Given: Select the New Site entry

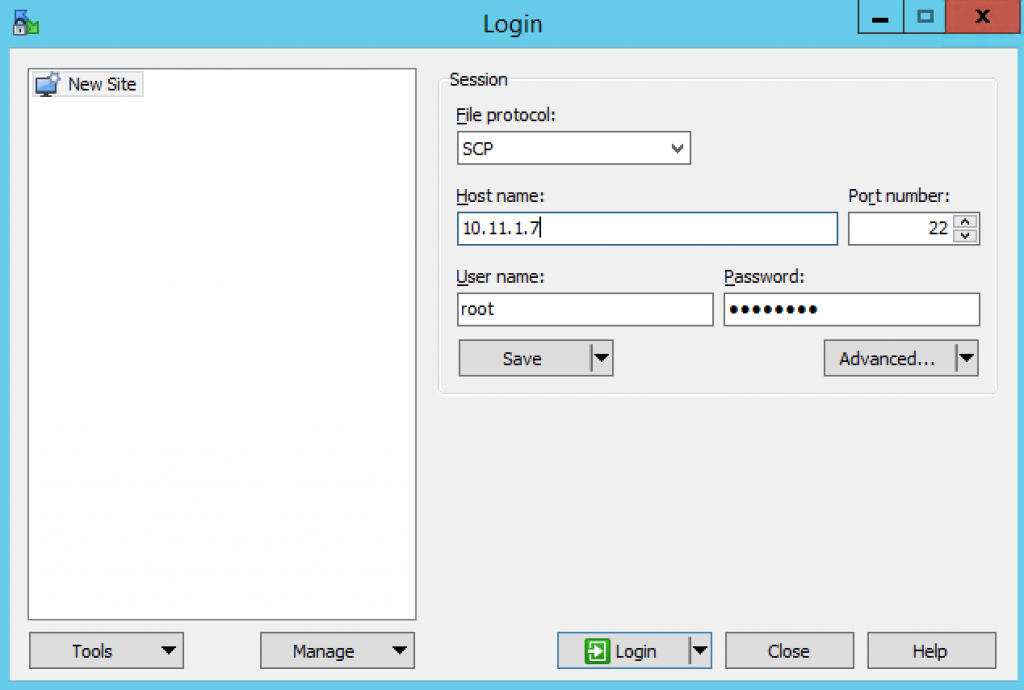Looking at the screenshot, I should pyautogui.click(x=87, y=84).
